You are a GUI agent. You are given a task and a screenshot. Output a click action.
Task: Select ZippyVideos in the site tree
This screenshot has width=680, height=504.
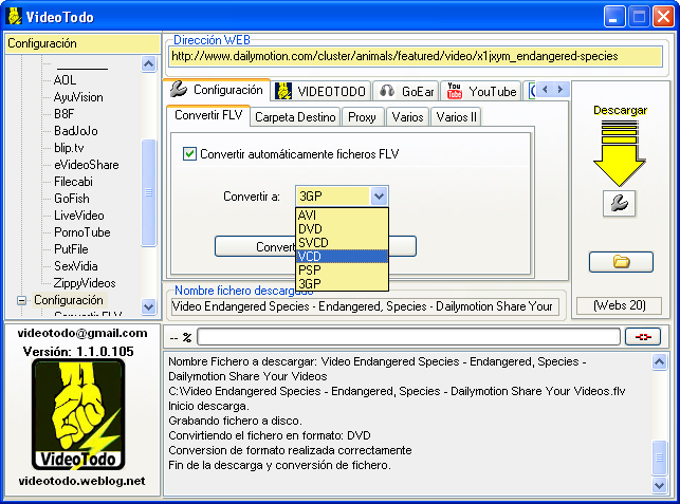[x=85, y=283]
